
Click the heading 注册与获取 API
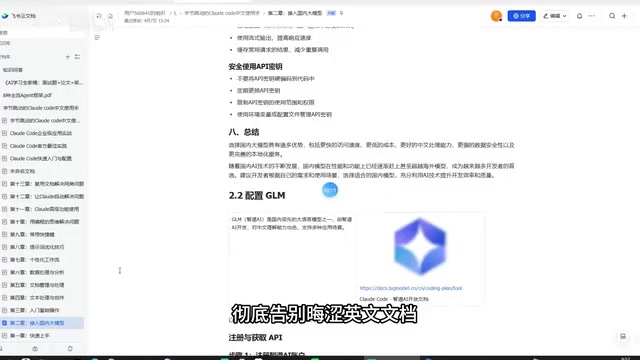coord(256,338)
